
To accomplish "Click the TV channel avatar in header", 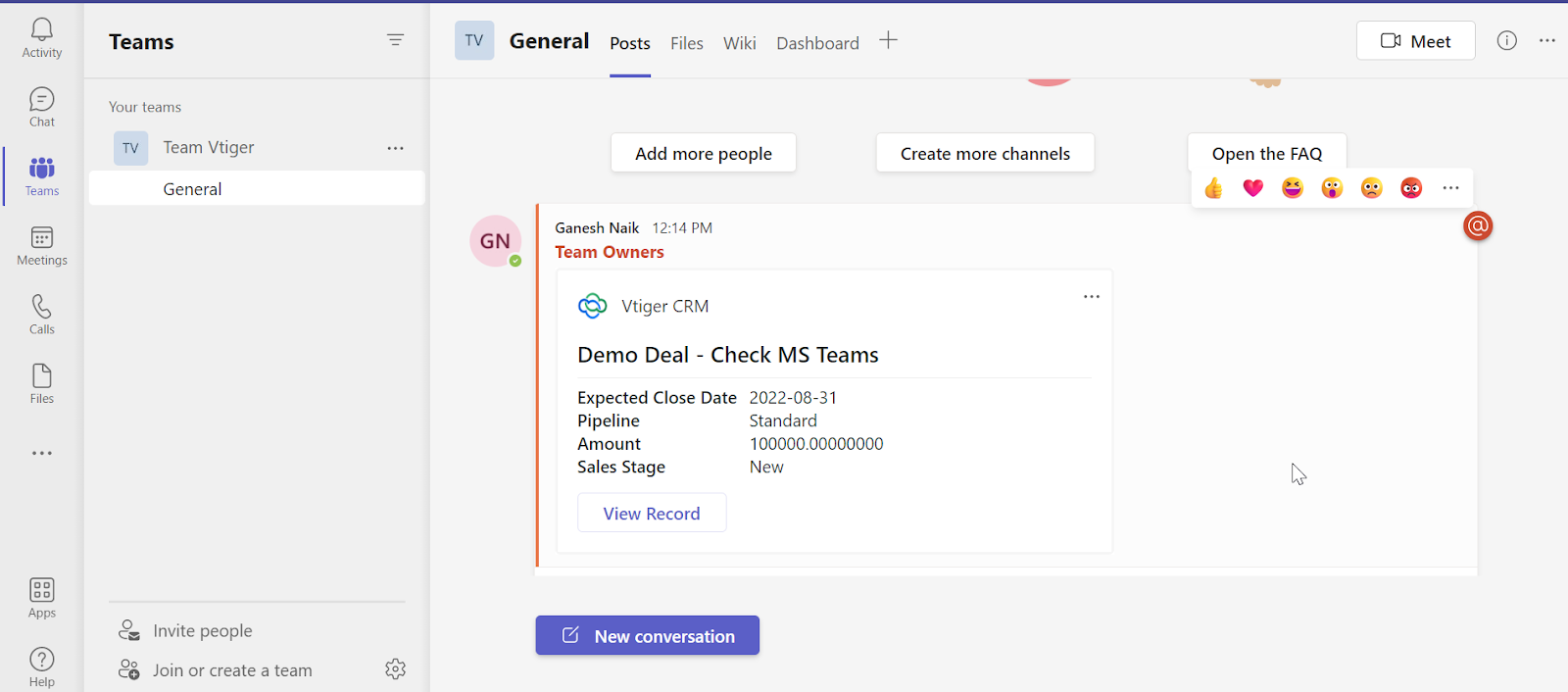I will [474, 40].
